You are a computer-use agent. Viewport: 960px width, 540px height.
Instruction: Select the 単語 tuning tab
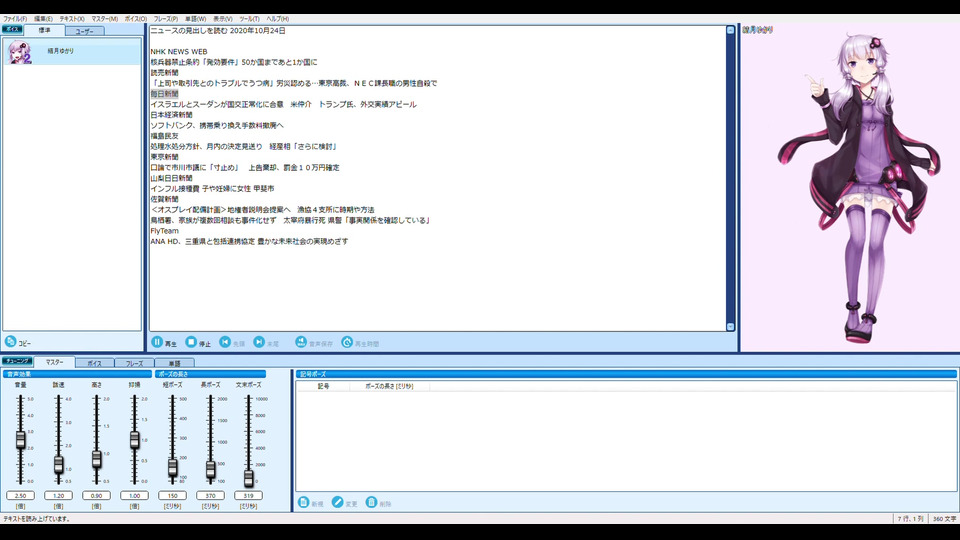[x=174, y=363]
